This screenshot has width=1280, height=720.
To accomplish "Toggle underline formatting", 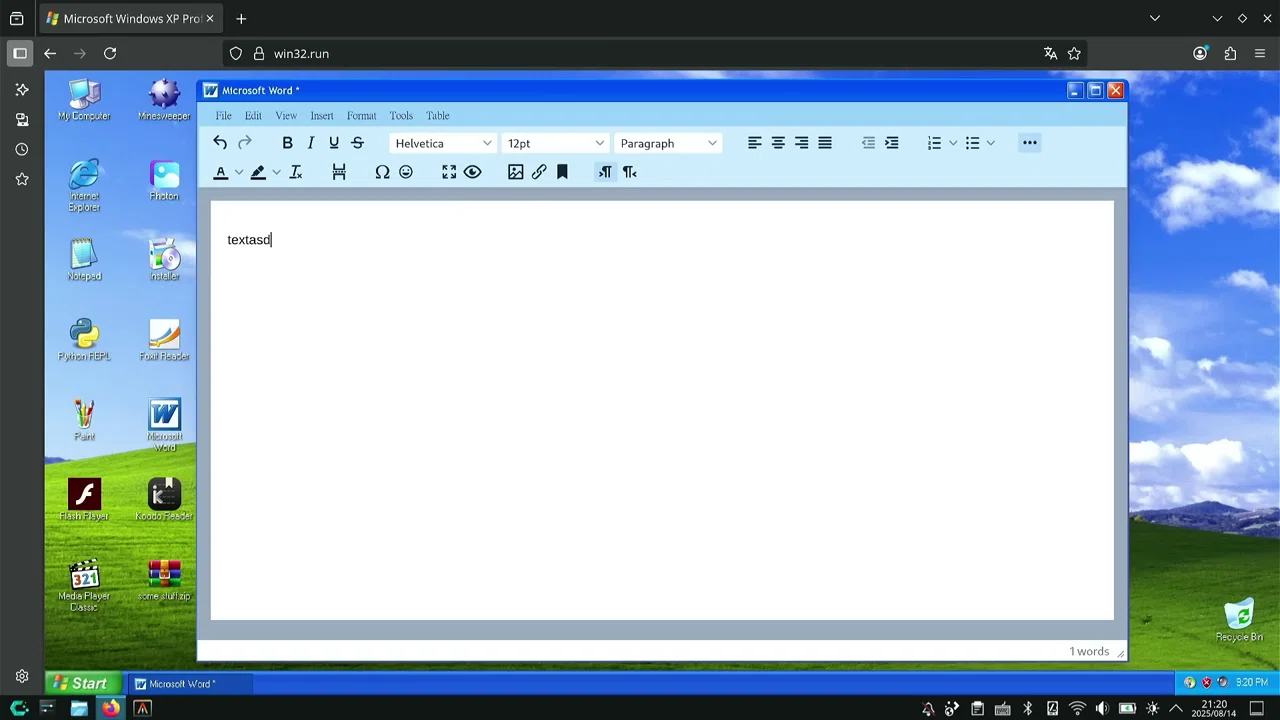I will tap(334, 143).
